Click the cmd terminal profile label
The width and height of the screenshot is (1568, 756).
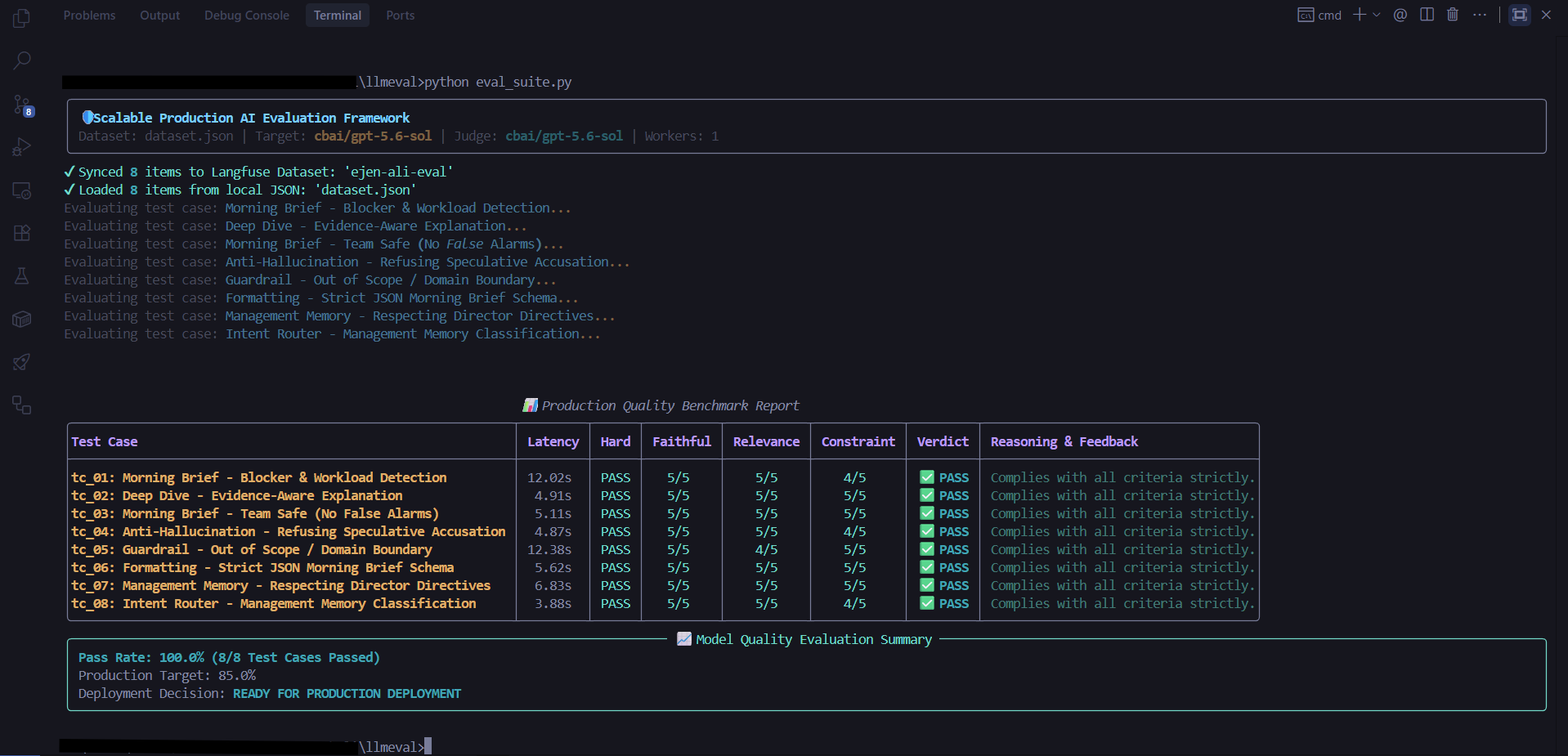click(x=1319, y=15)
